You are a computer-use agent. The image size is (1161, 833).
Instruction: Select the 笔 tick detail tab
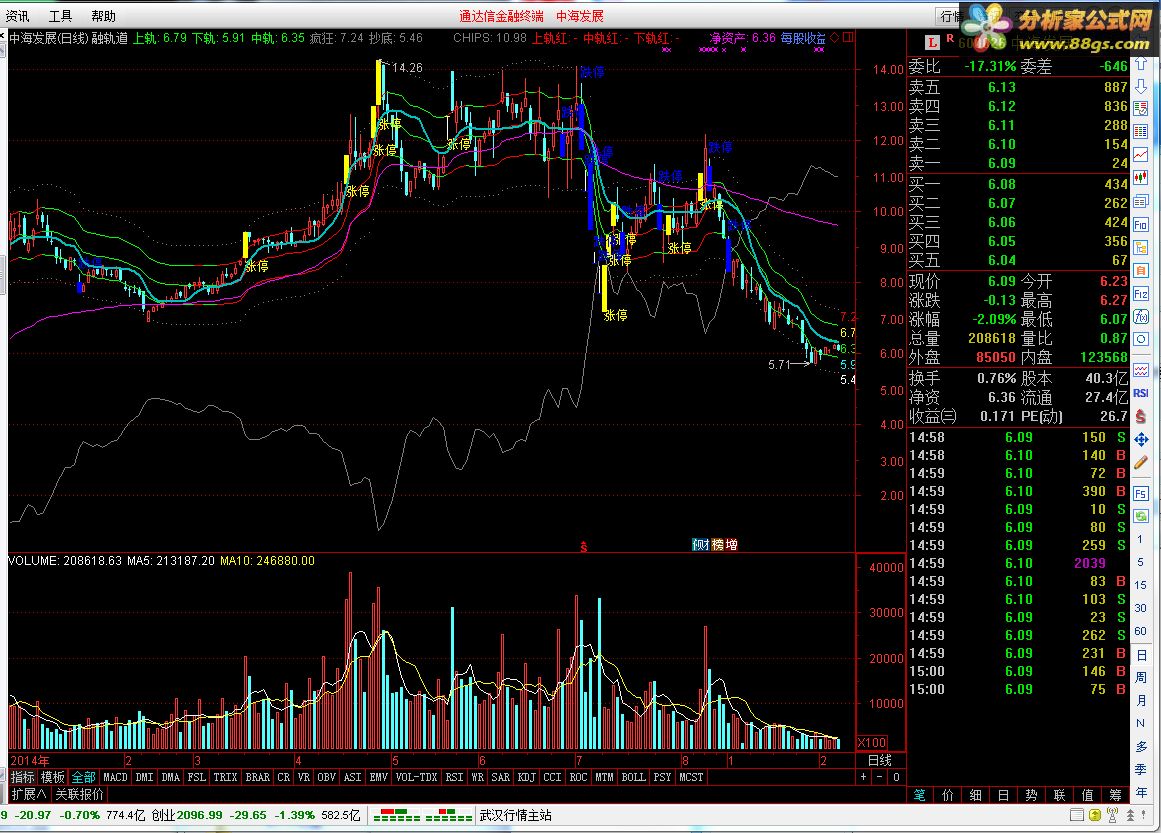(x=919, y=794)
